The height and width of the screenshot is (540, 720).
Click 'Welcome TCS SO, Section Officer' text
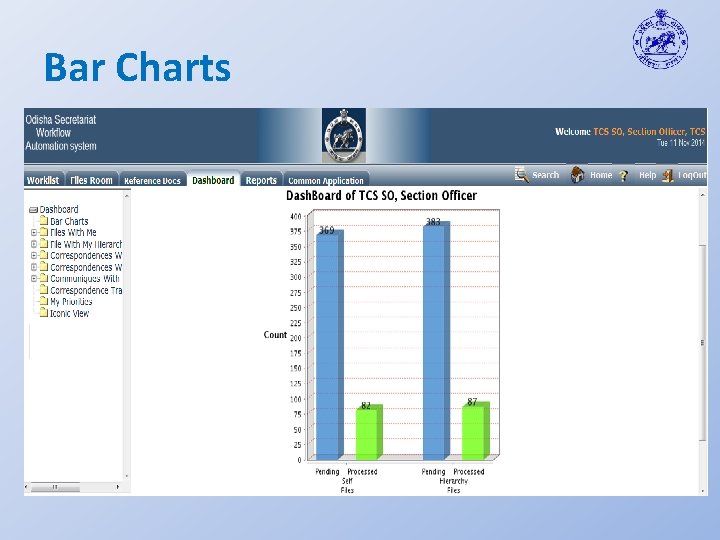point(630,131)
